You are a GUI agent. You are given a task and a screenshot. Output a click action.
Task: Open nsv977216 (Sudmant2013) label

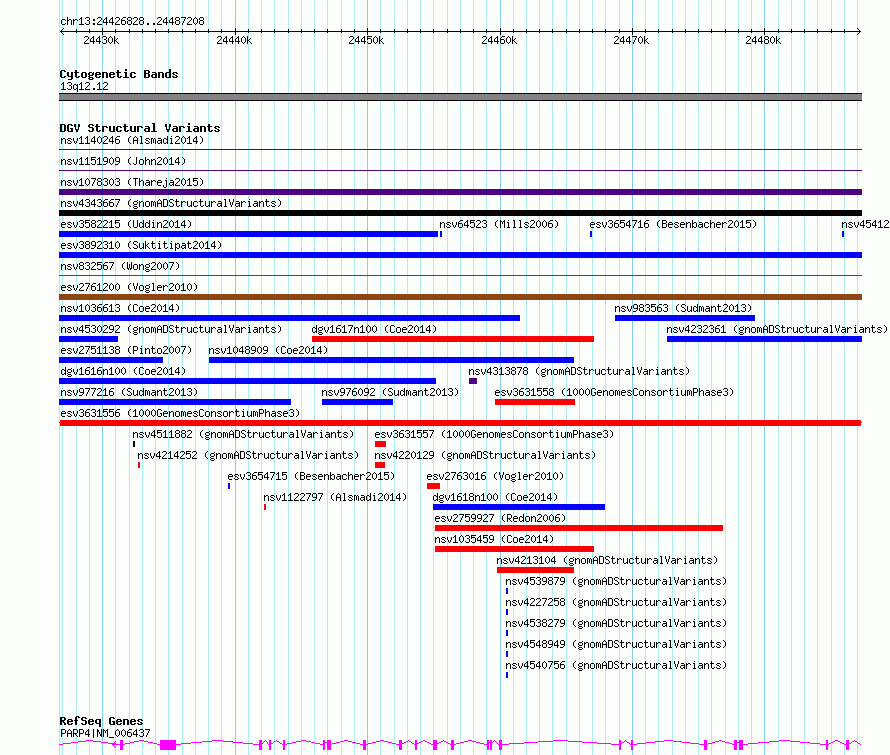click(x=129, y=392)
